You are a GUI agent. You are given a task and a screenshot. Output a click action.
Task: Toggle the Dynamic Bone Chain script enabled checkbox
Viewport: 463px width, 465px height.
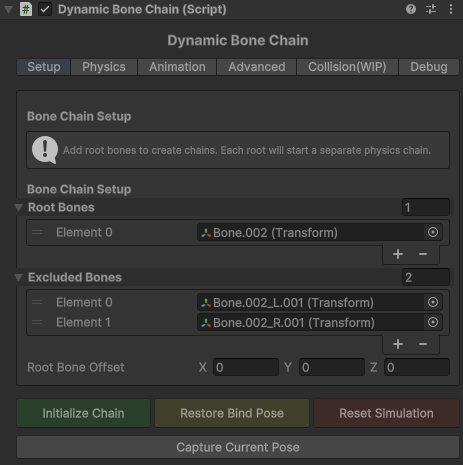(45, 9)
